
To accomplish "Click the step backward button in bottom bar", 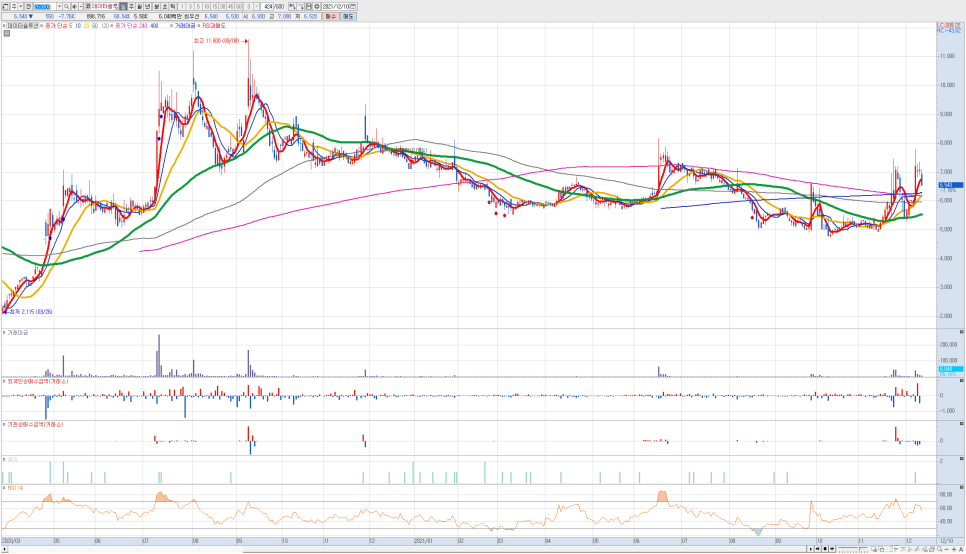I will click(818, 549).
